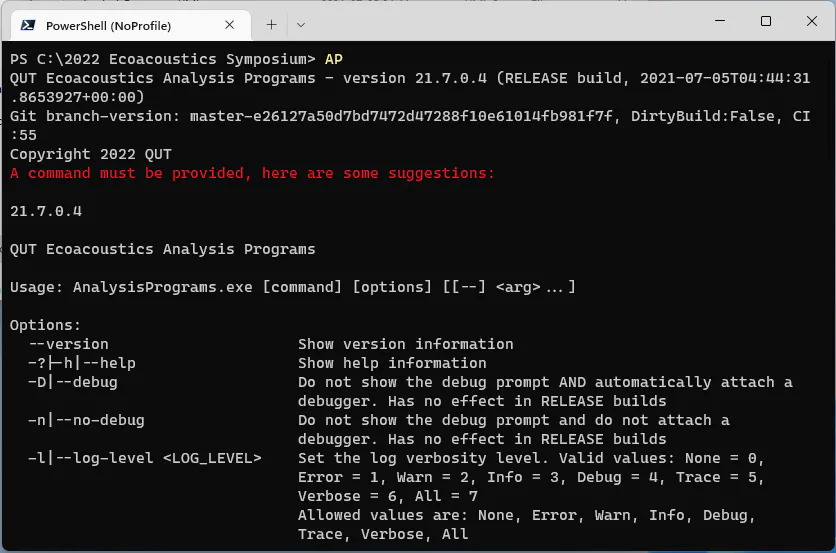This screenshot has height=553, width=836.
Task: Click the --version option text
Action: 68,344
